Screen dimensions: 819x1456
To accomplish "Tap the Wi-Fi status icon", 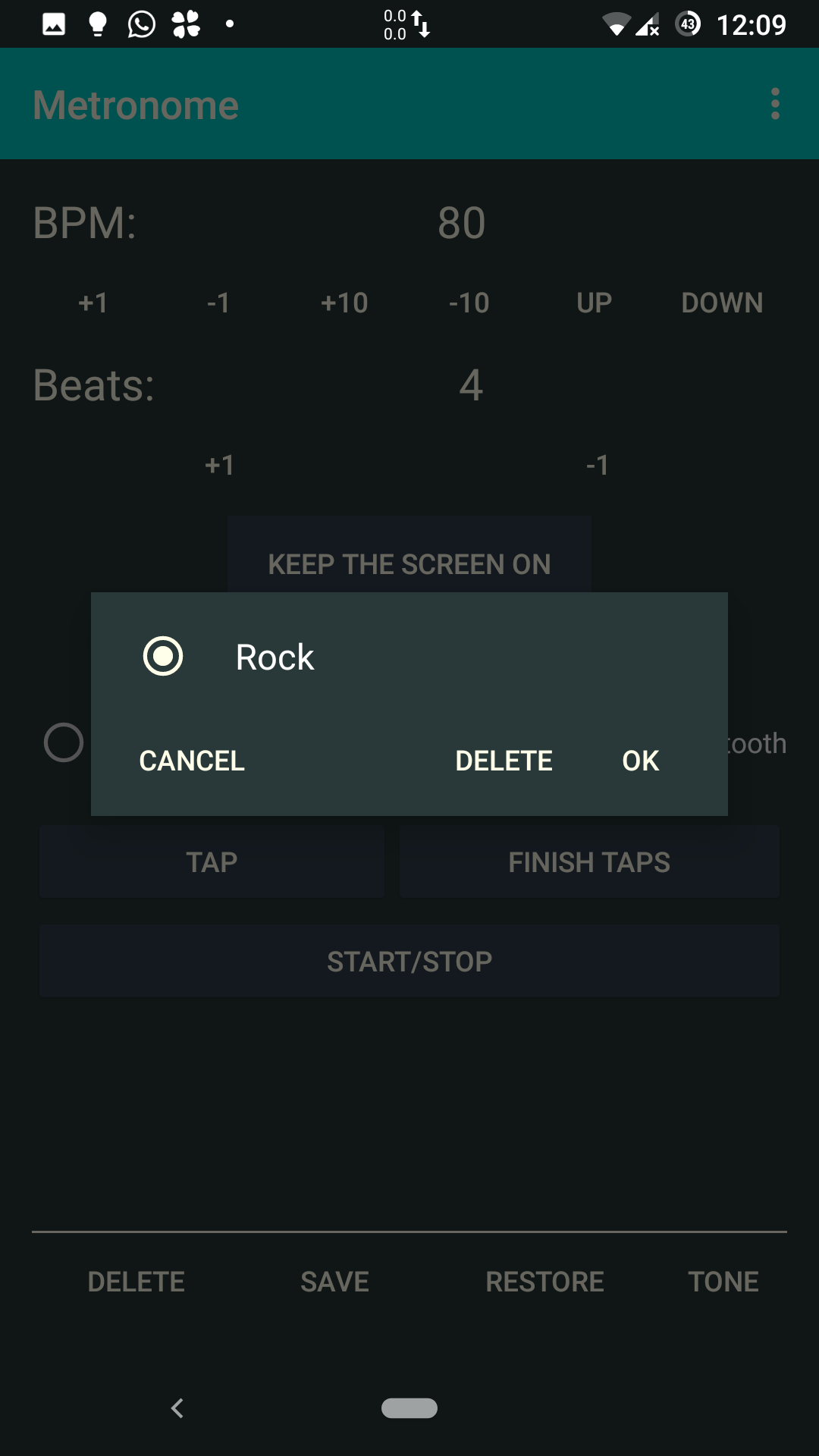I will click(616, 25).
